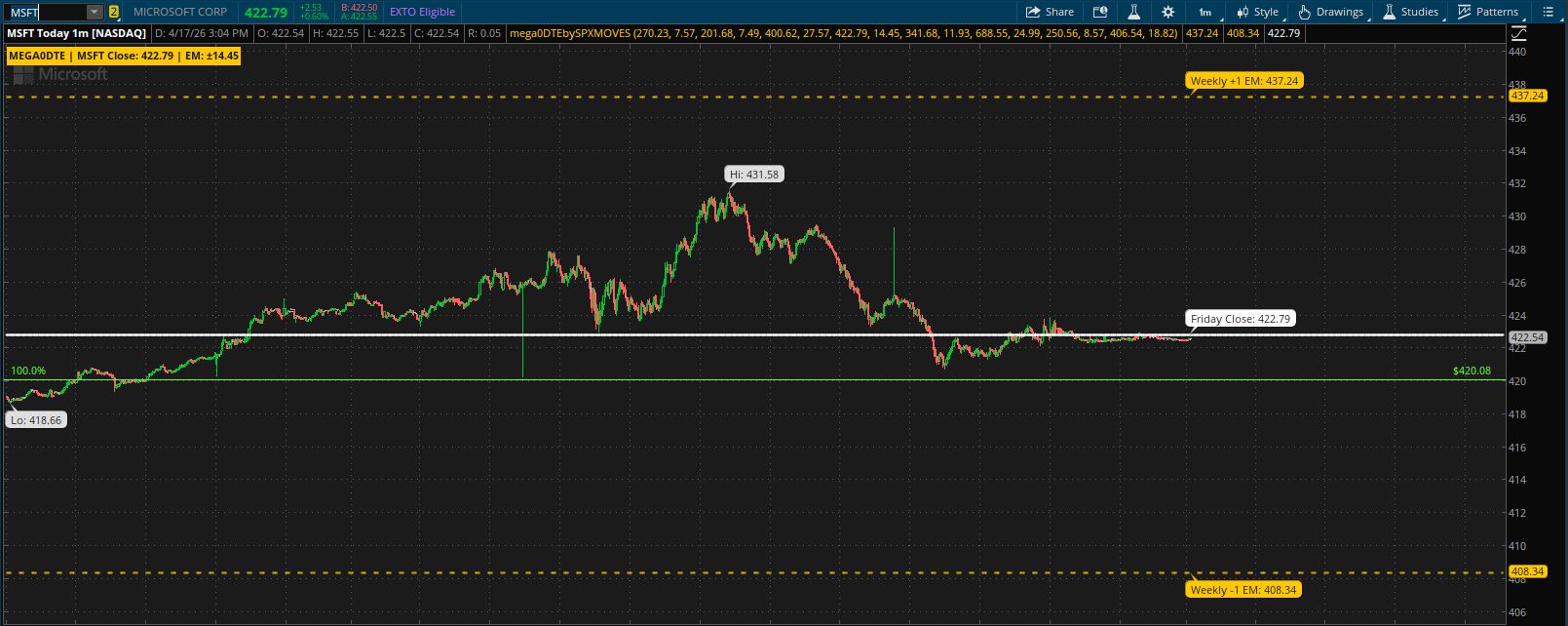Open the symbol selector dropdown arrow

[x=95, y=12]
